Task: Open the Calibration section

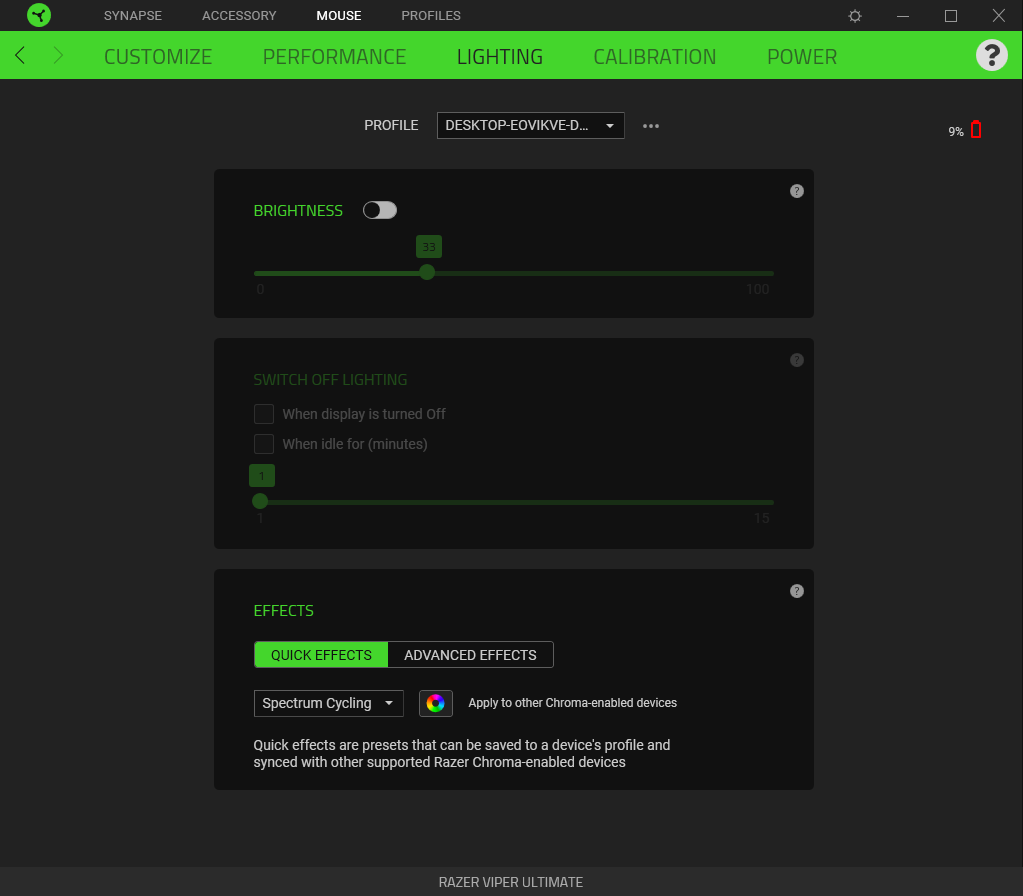Action: (x=654, y=57)
